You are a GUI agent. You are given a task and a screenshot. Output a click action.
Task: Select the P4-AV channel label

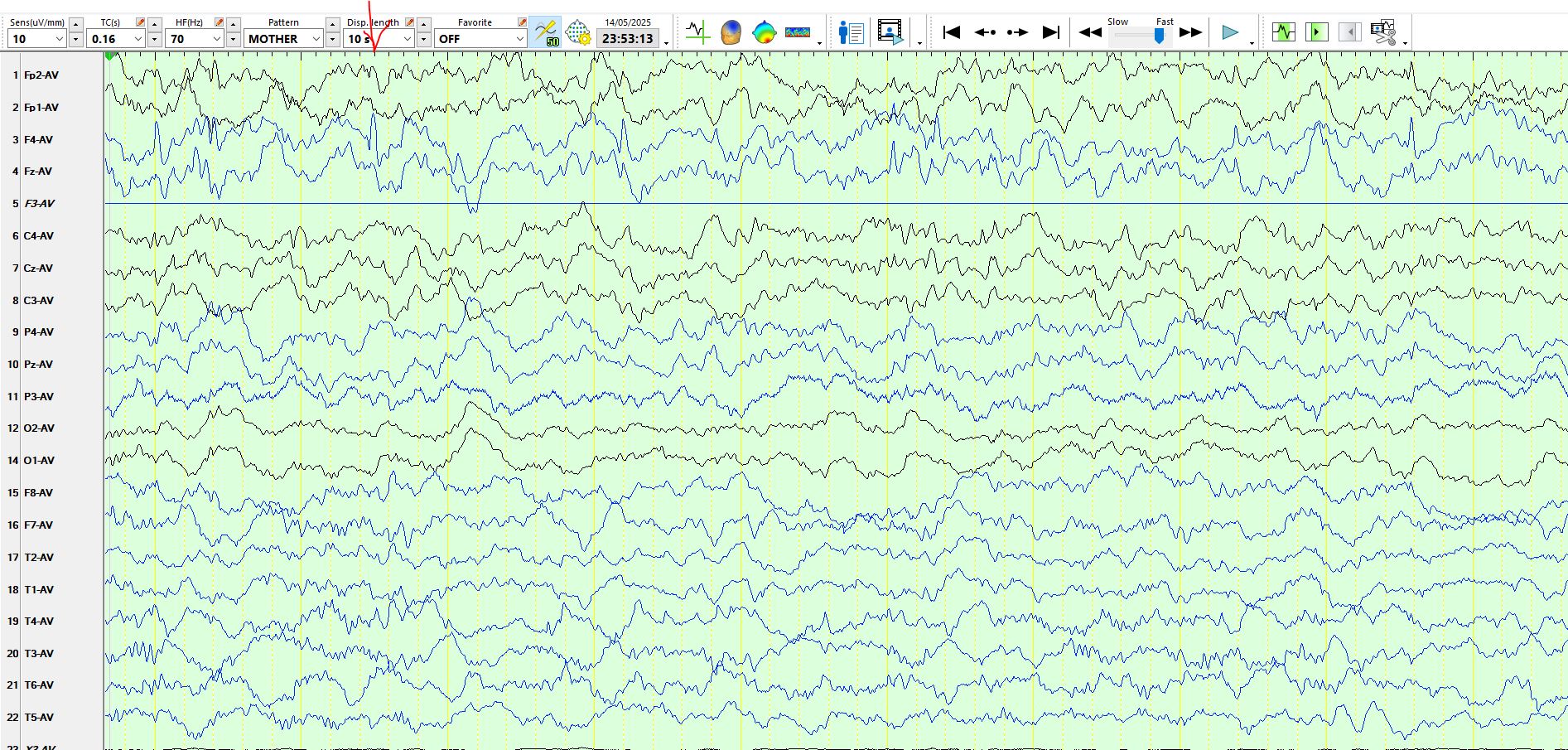(x=39, y=332)
